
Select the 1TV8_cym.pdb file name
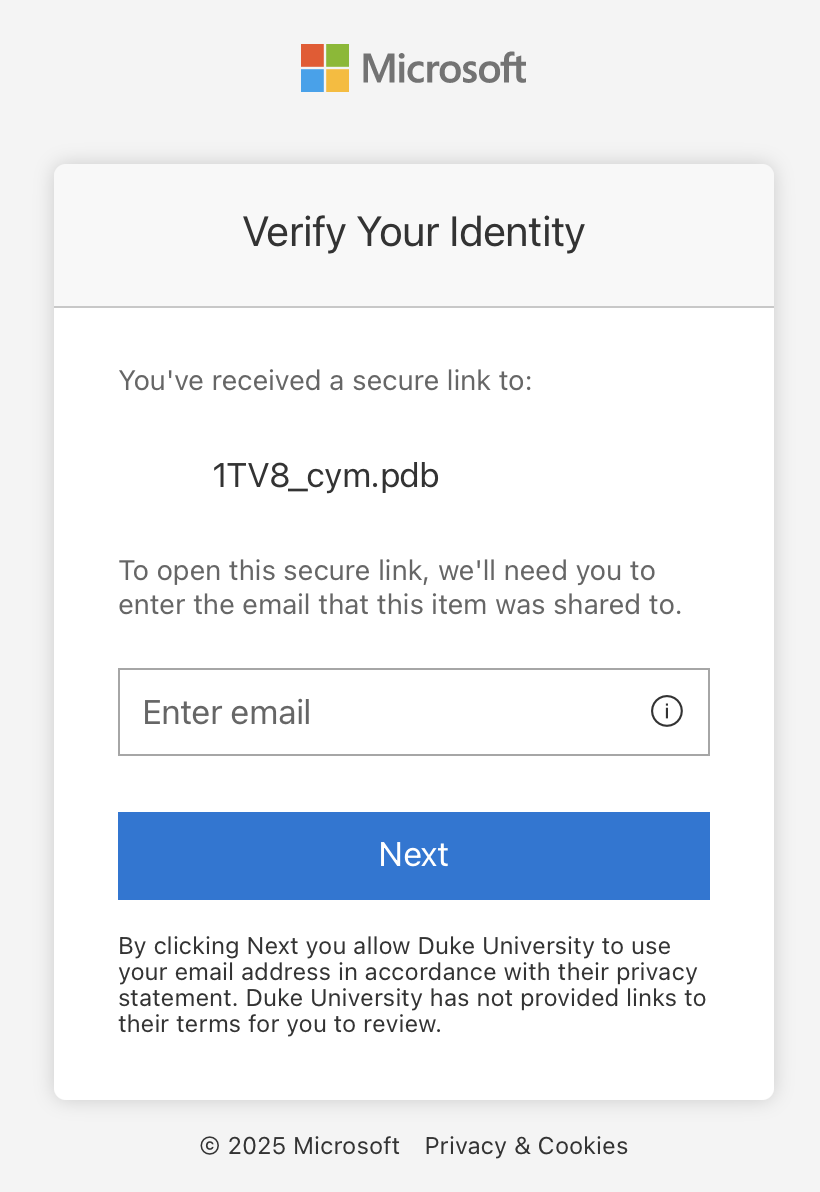(326, 476)
